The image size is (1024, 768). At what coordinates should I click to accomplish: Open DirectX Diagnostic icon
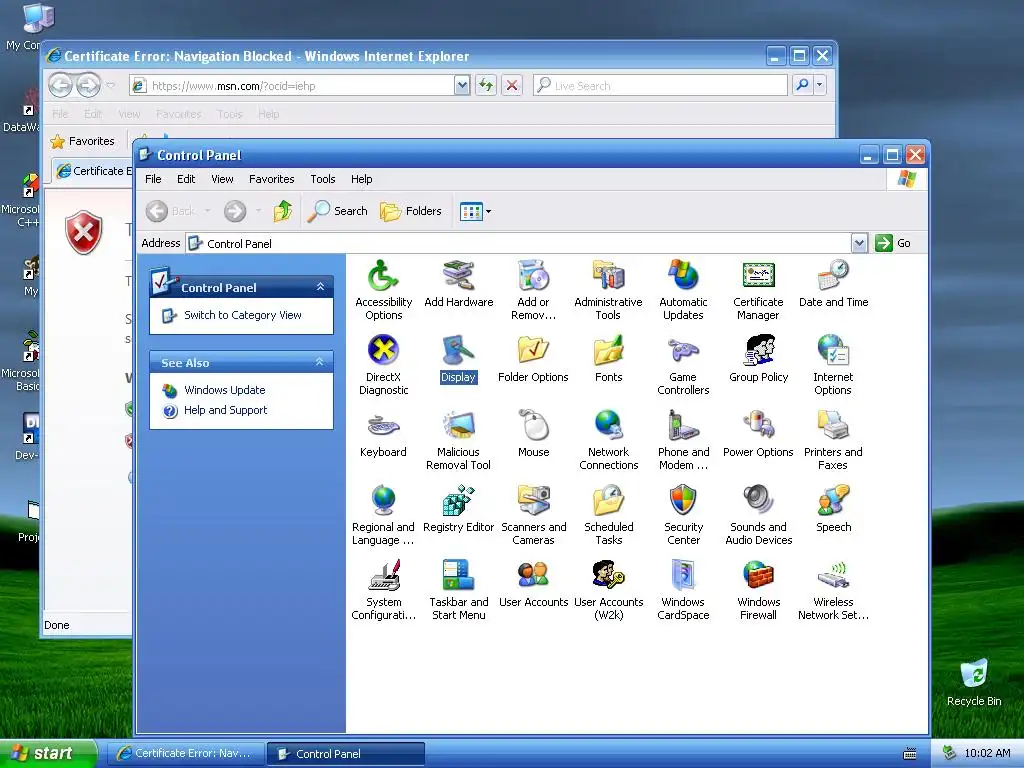pos(383,365)
